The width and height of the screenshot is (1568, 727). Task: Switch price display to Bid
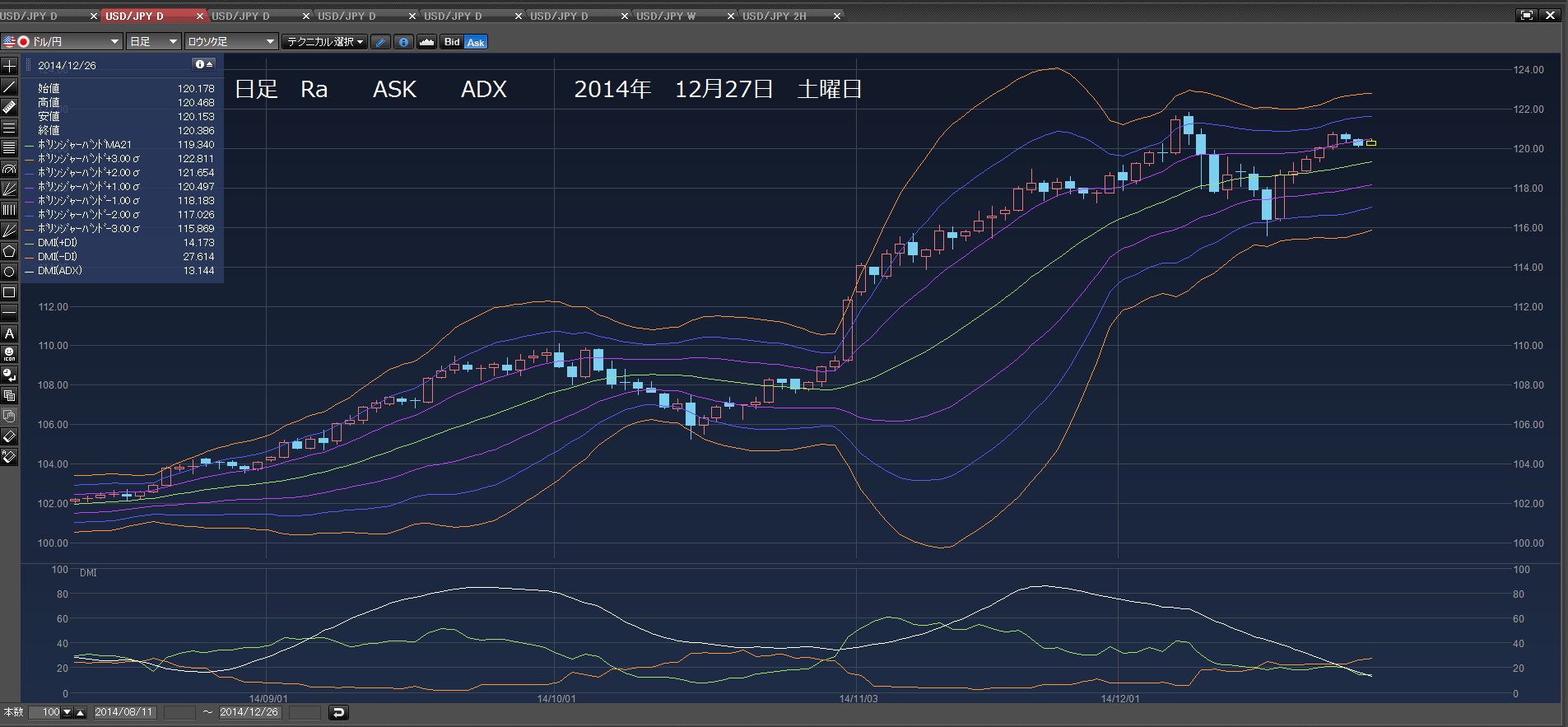452,42
